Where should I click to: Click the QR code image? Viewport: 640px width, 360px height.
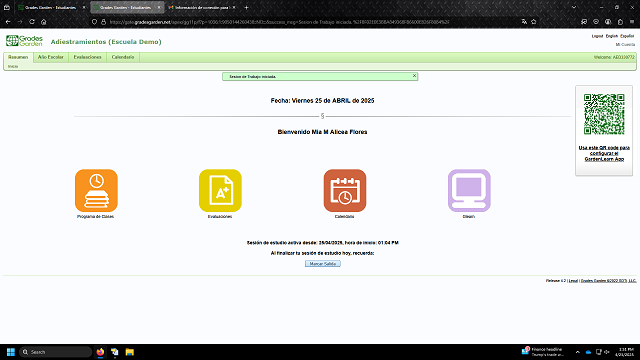click(604, 114)
